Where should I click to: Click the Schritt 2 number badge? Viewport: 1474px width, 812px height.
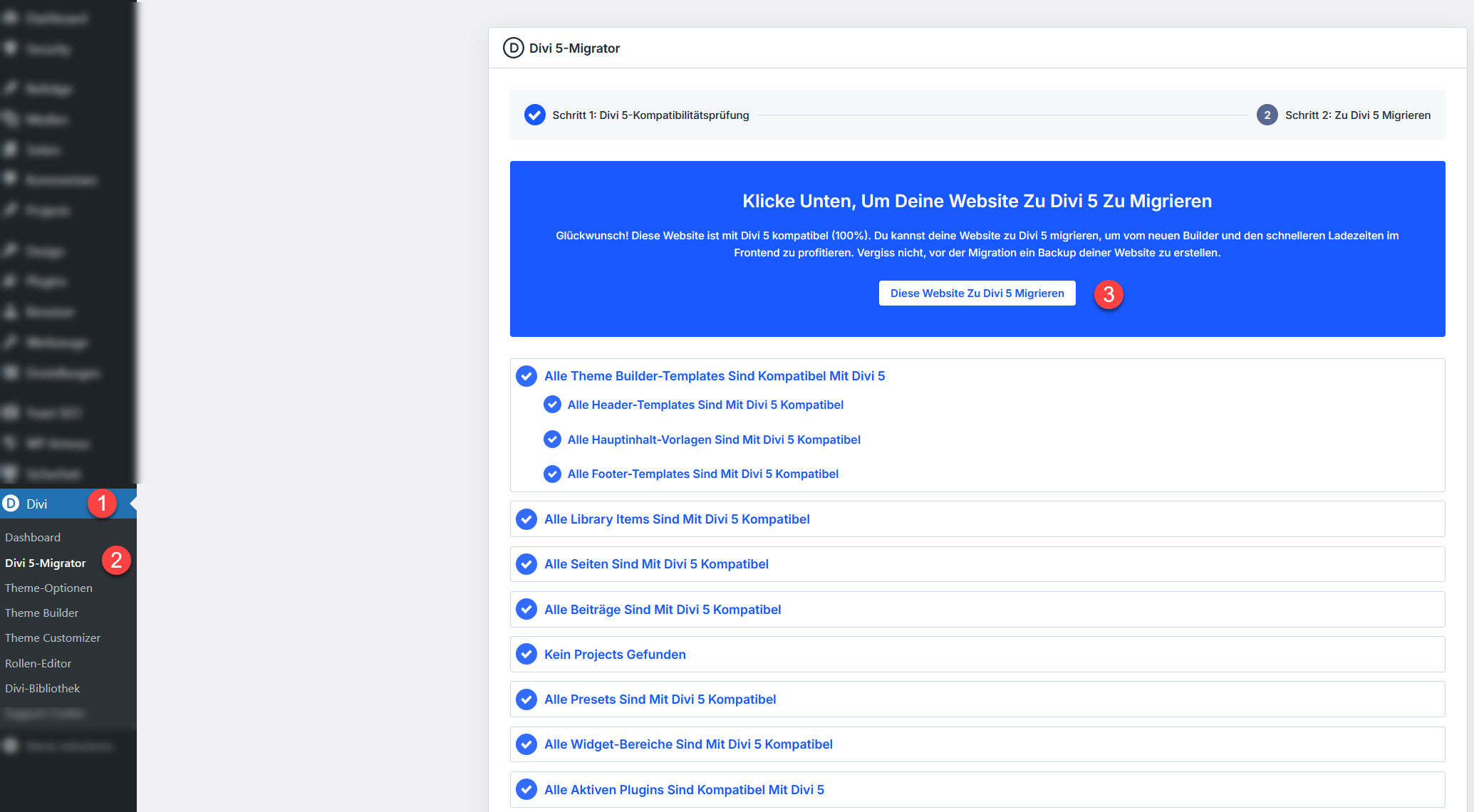pyautogui.click(x=1267, y=115)
